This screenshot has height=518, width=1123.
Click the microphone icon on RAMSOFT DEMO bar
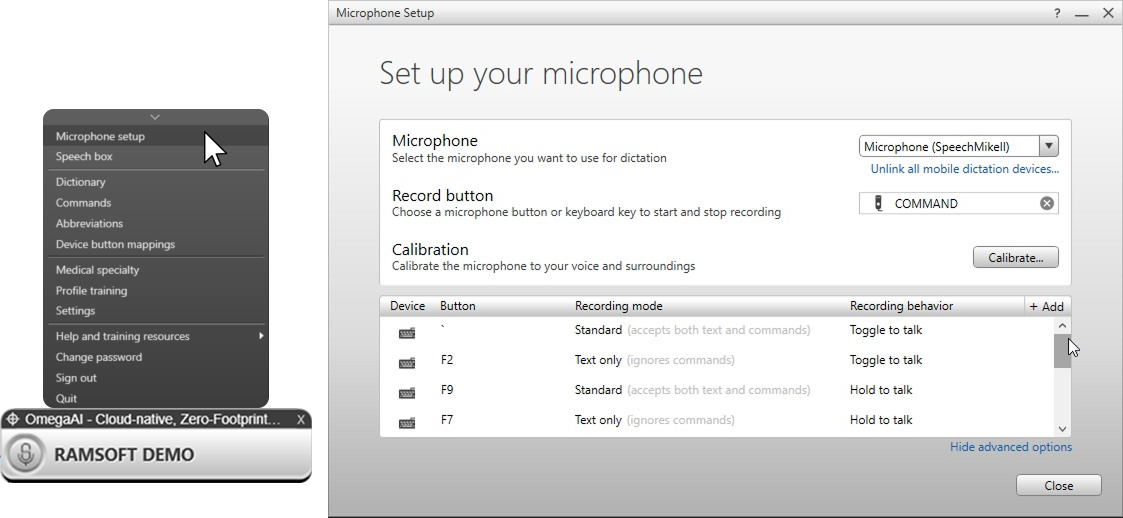[x=26, y=455]
